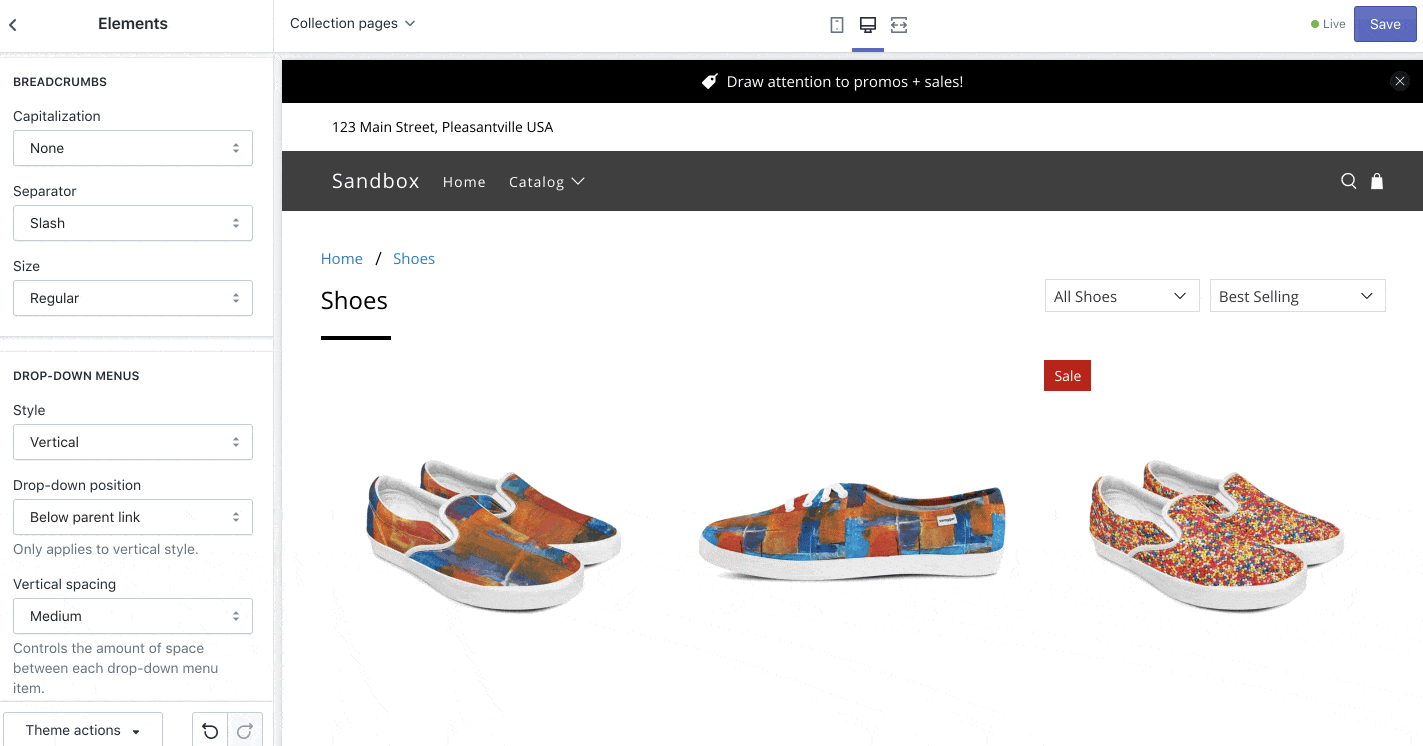Viewport: 1423px width, 746px height.
Task: Switch to fullscreen width preview icon
Action: click(899, 25)
